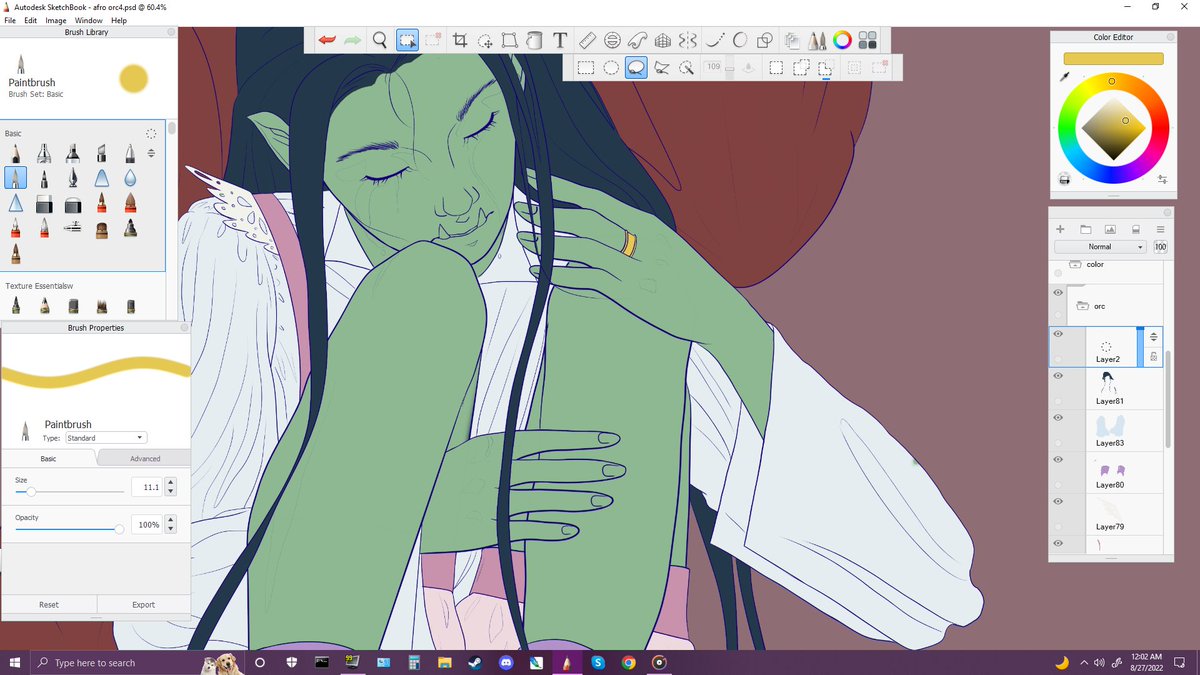Open Brush Palette icon with two brushes

[817, 41]
